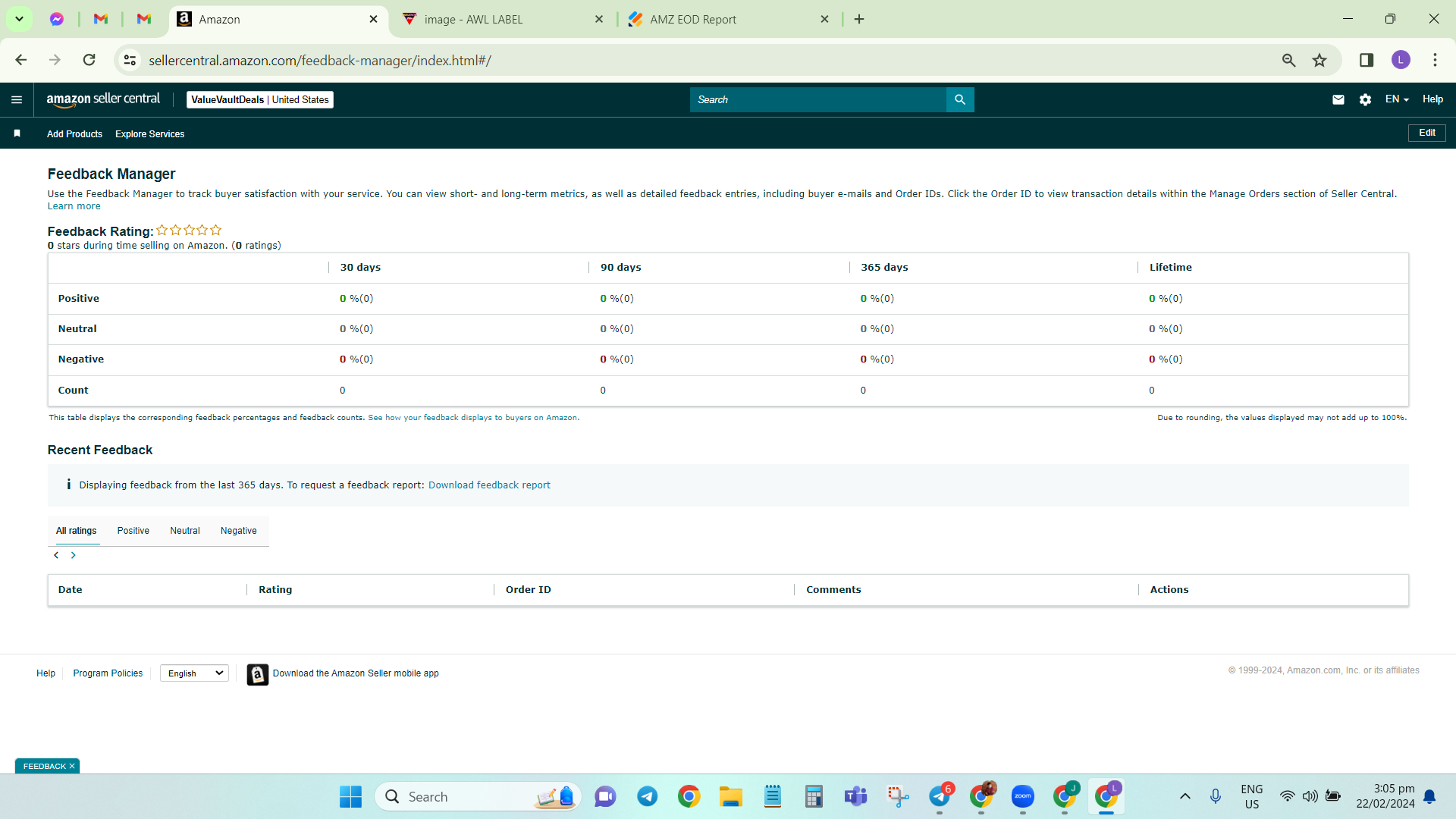Switch to the image - AWL LABEL tab
Screen dimensions: 1456x819
click(x=501, y=20)
